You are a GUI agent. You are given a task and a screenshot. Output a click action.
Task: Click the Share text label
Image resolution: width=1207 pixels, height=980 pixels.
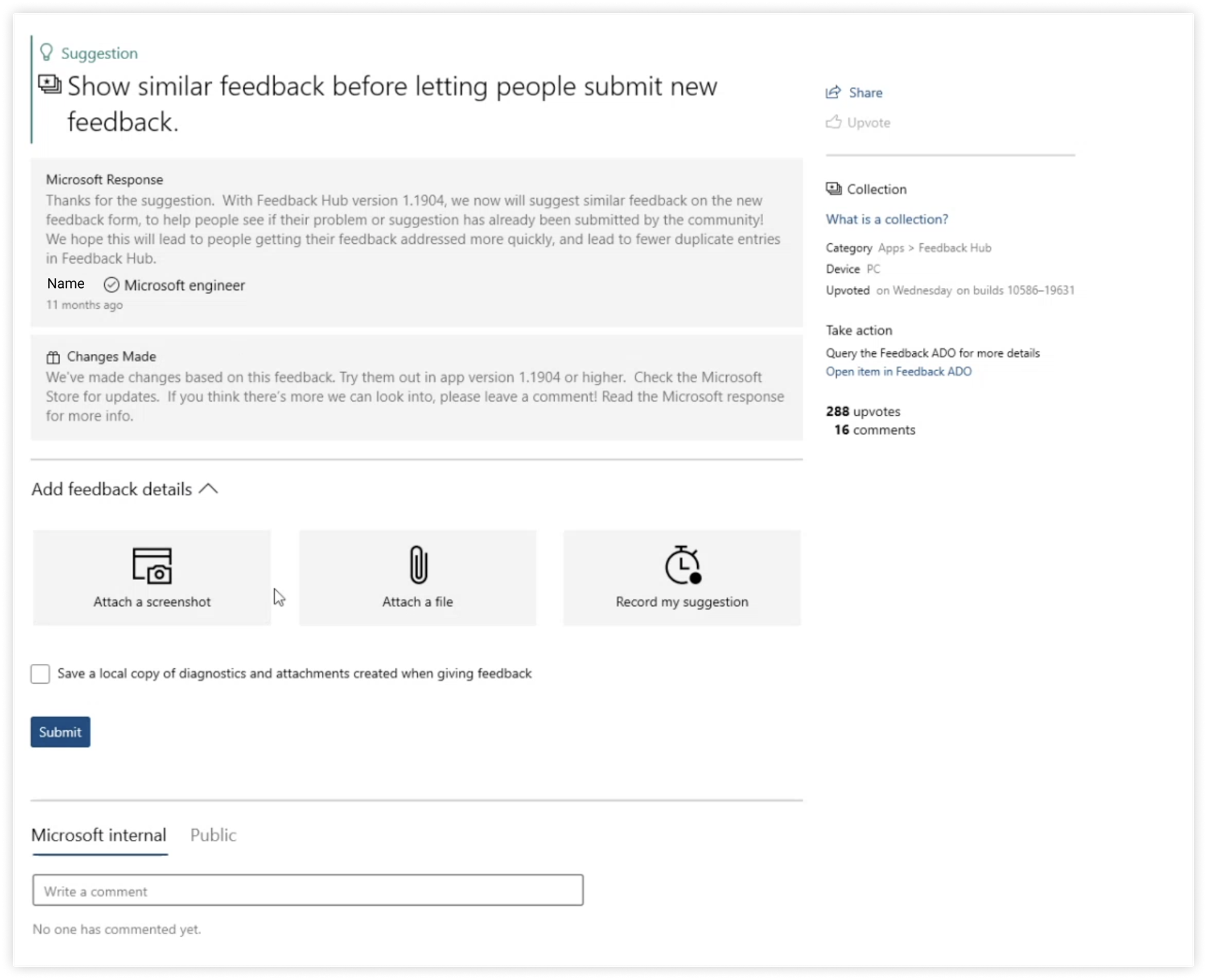(865, 93)
